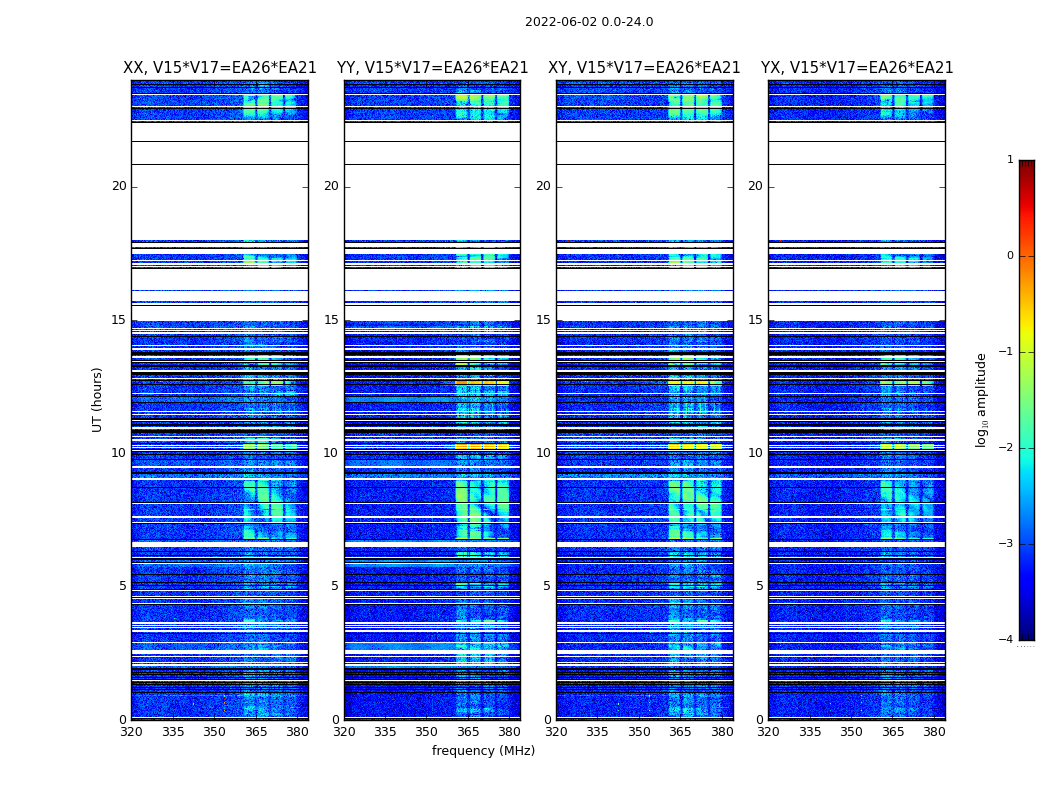Click the XX, V15*V17=EA26*EA21 panel title

click(x=220, y=68)
